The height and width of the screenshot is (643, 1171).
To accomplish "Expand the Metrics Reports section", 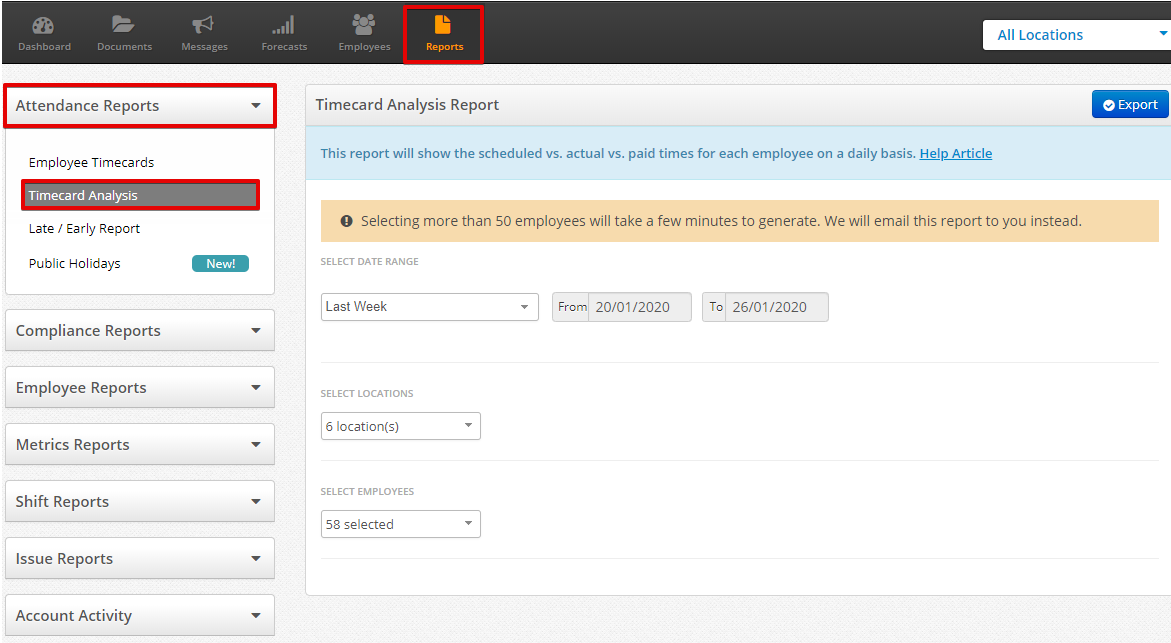I will point(140,444).
